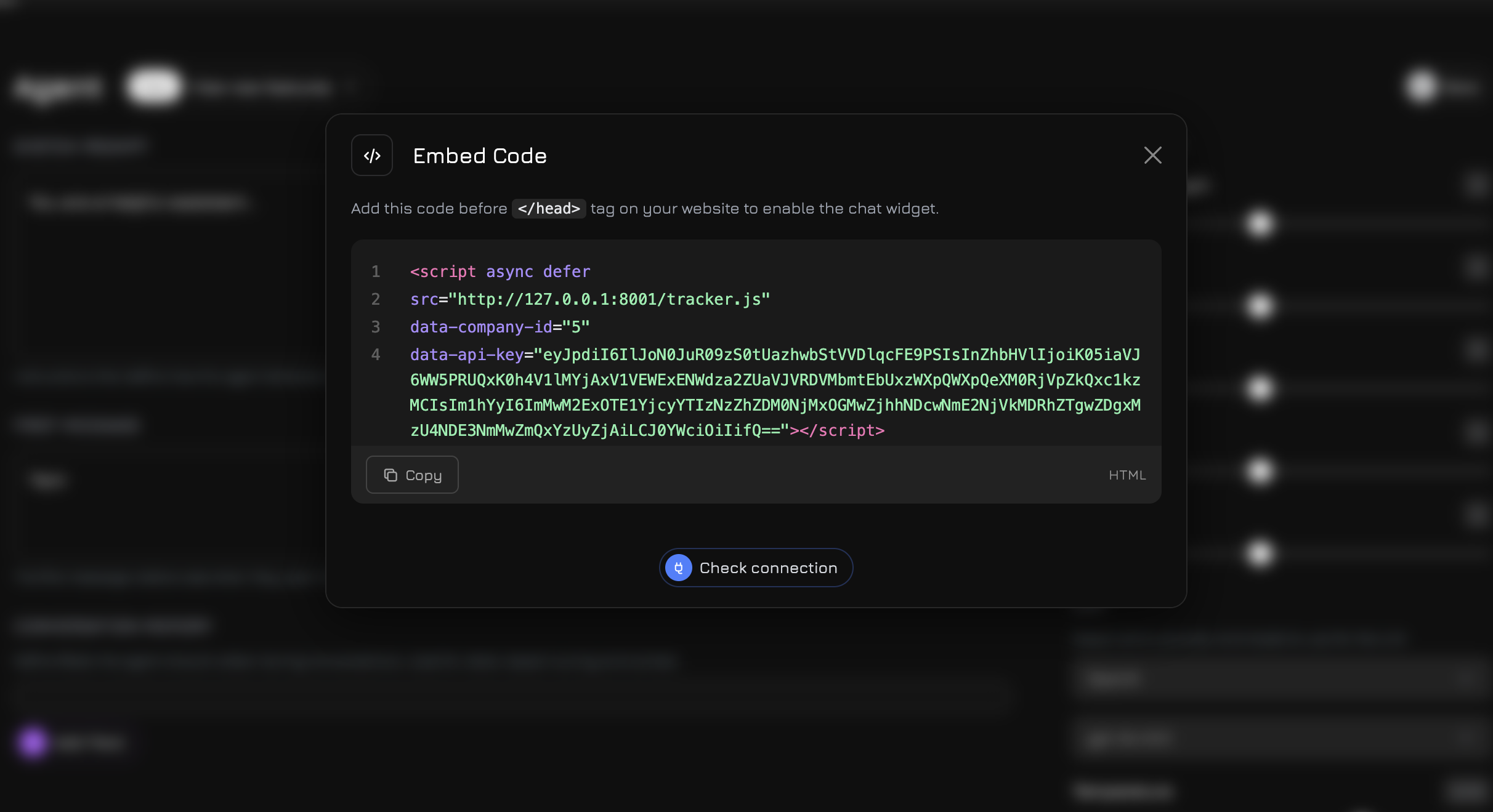
Task: Click the data-company-id attribute on line 3
Action: tap(480, 327)
